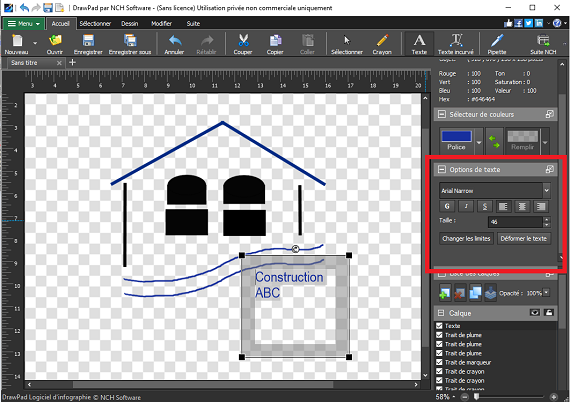The image size is (570, 402).
Task: Toggle the lock icon in Calque header
Action: click(549, 313)
